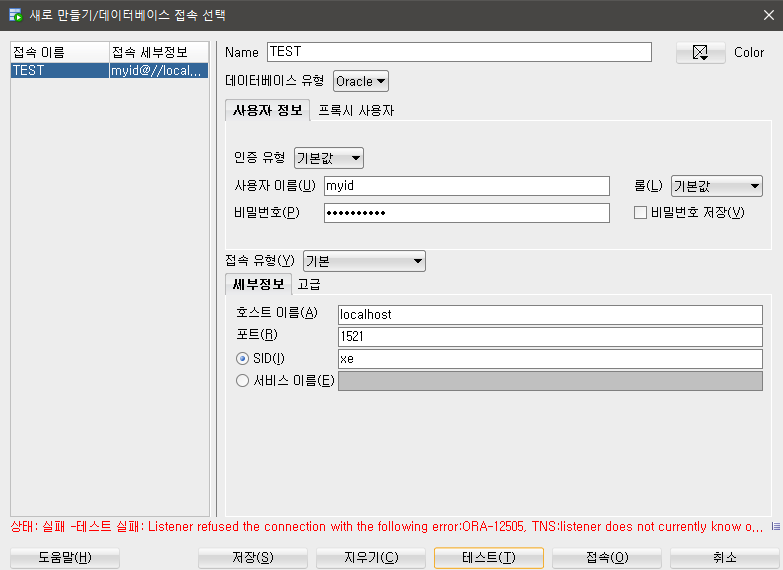
Task: Select the 세부정보 tab
Action: [x=259, y=284]
